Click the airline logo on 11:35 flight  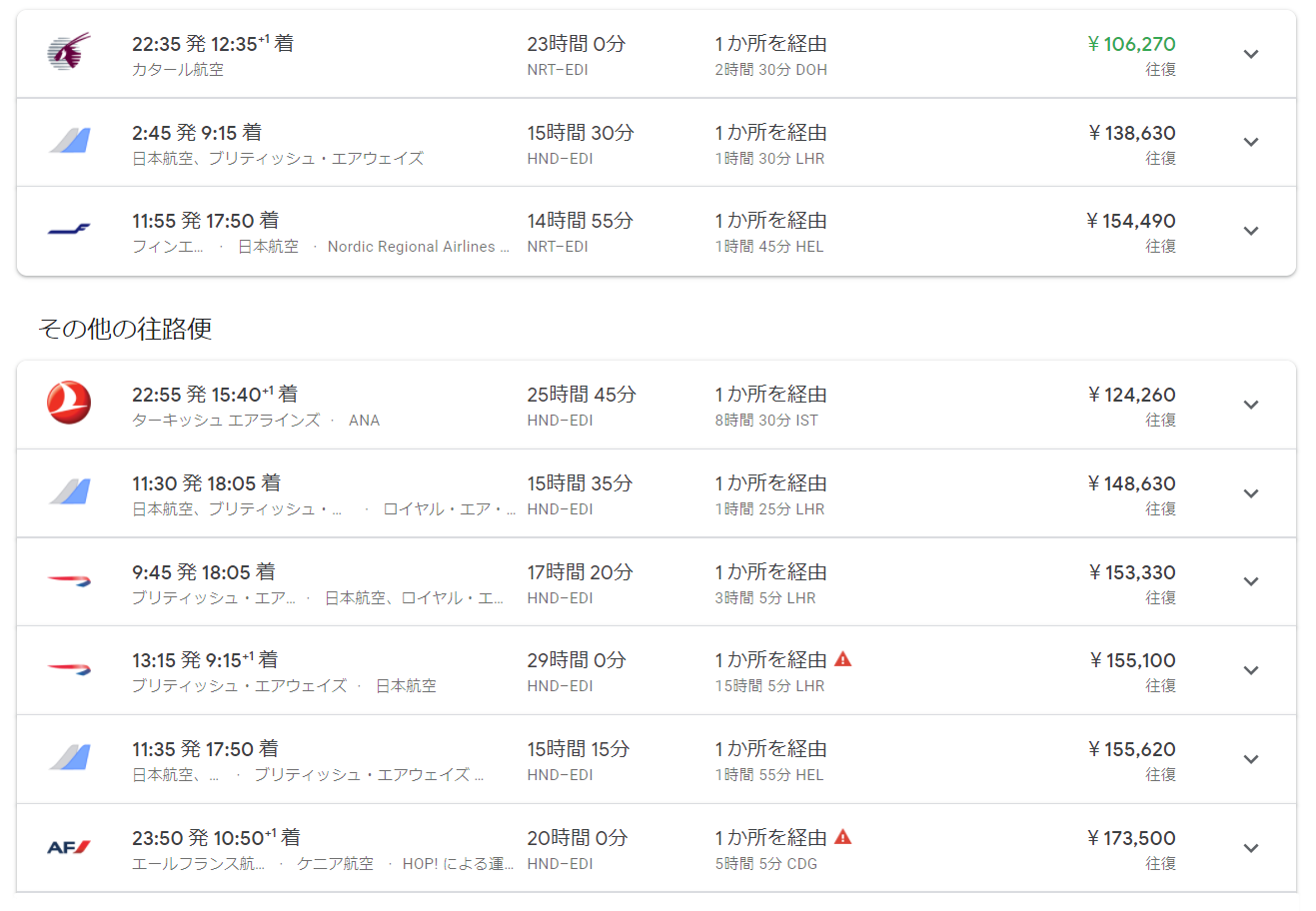pos(69,758)
